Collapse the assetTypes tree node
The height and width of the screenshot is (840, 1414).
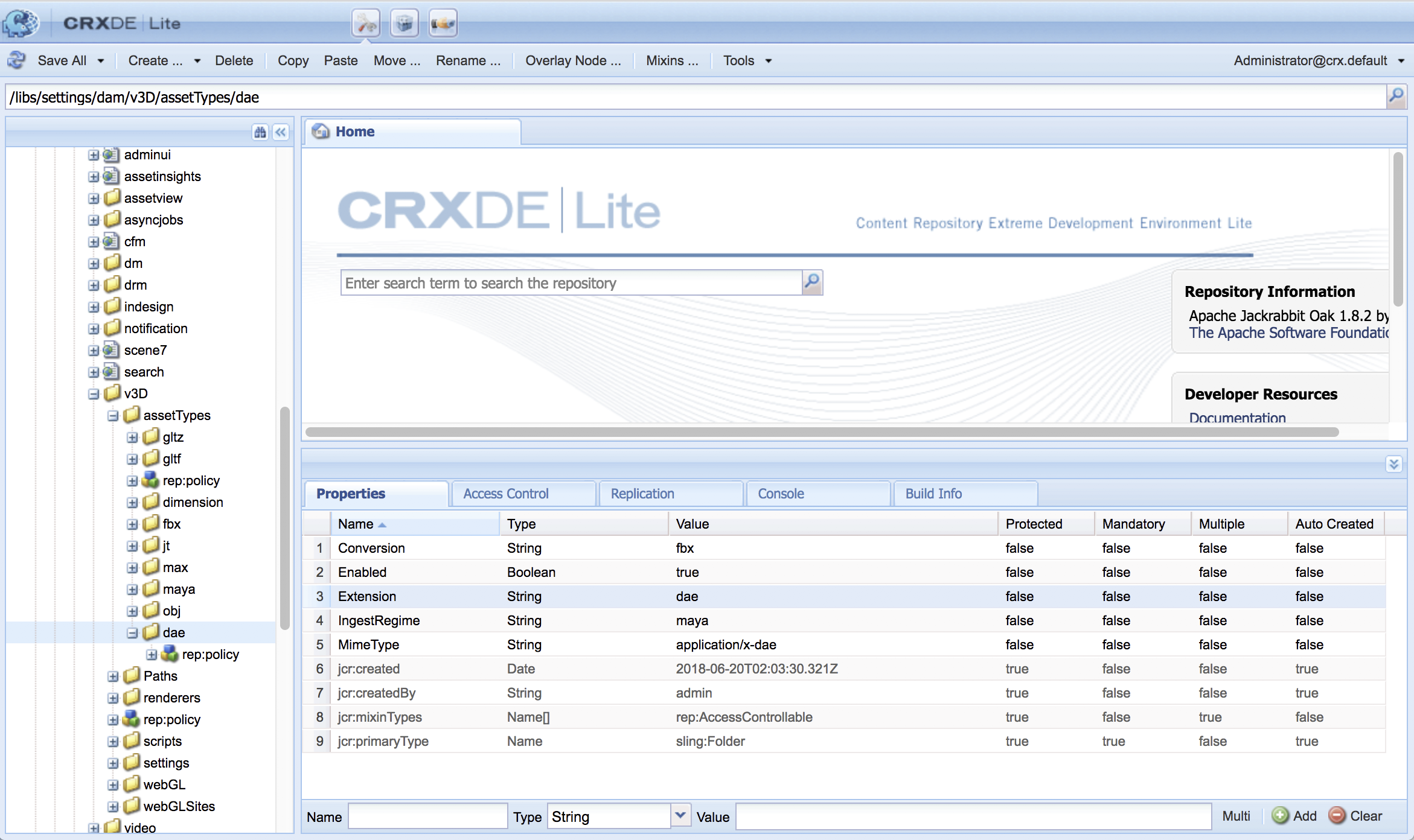tap(113, 416)
